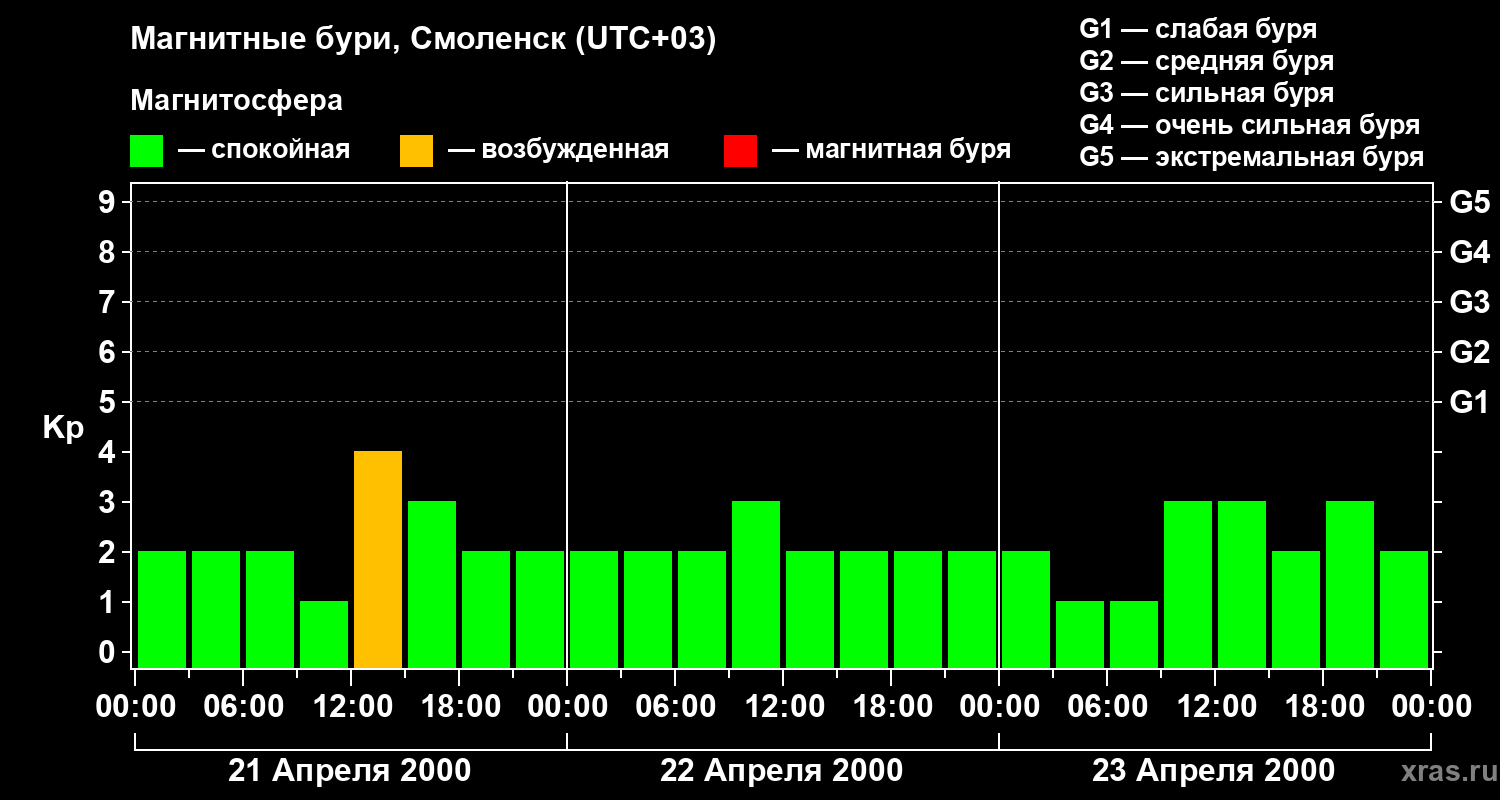The width and height of the screenshot is (1500, 800).
Task: Click the 'G4 — очень сильная буря' legend line
Action: 1249,125
